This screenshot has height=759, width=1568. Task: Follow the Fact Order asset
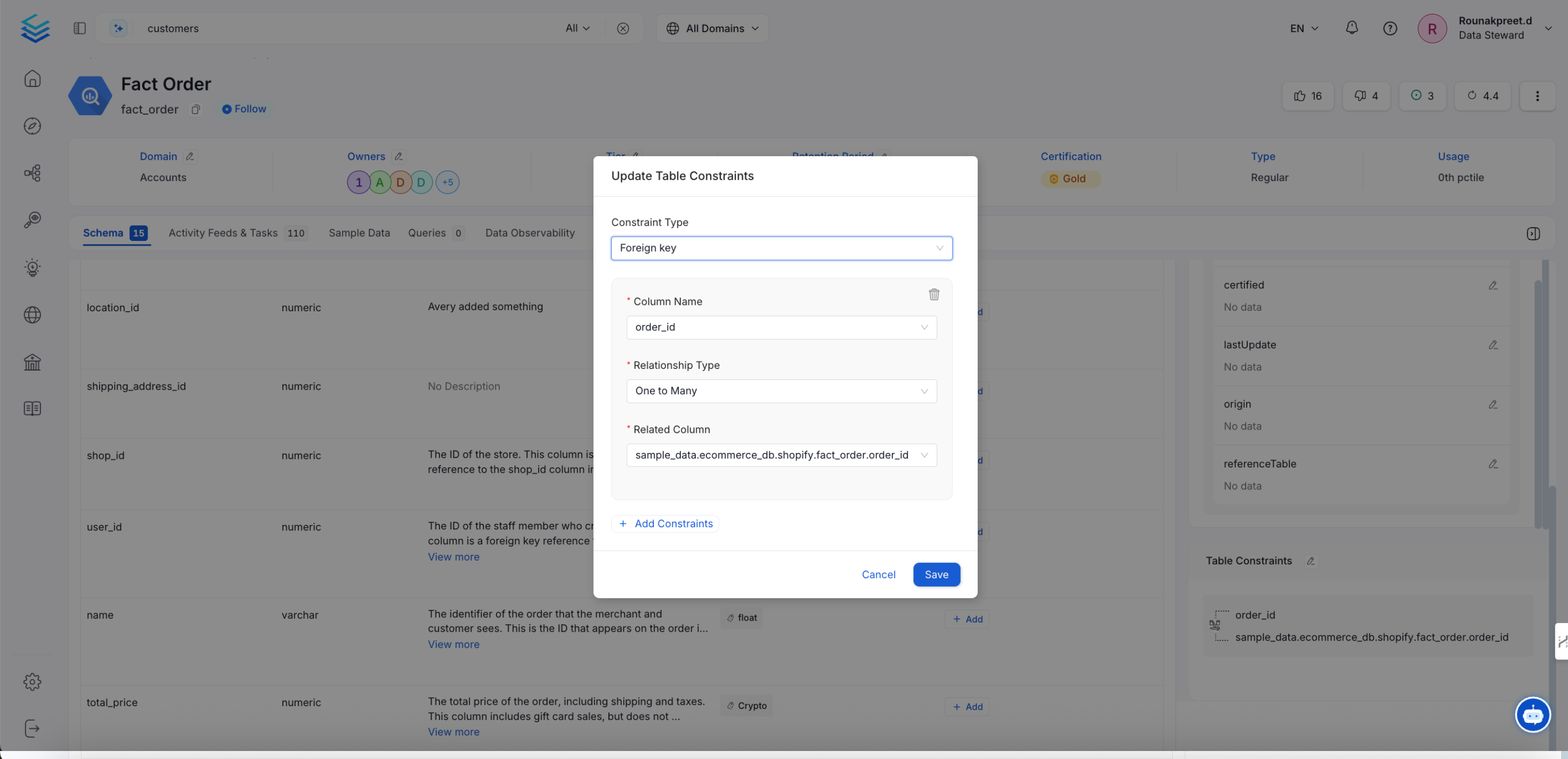click(243, 108)
